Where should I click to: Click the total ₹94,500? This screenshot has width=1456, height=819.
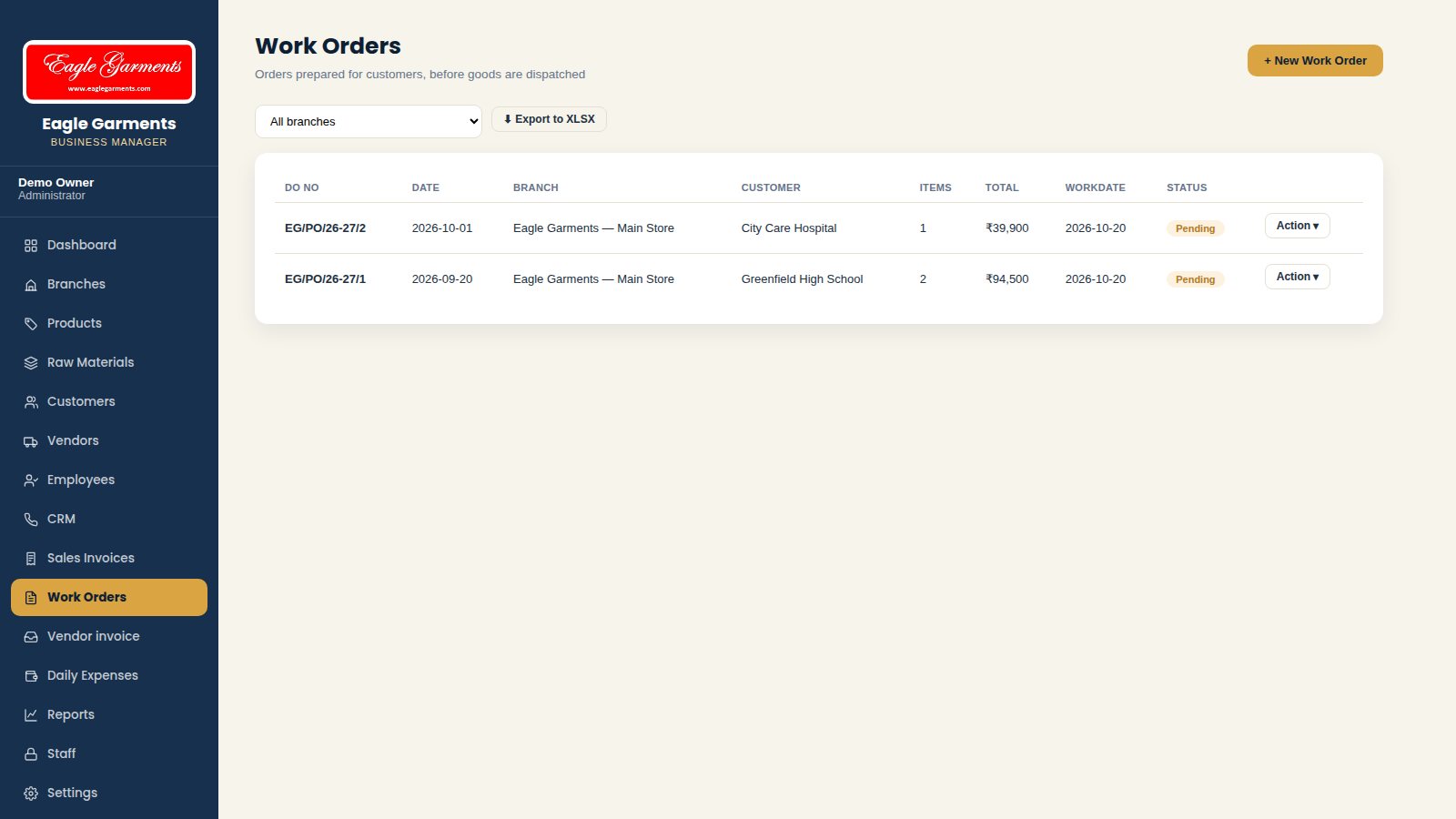pyautogui.click(x=1006, y=279)
